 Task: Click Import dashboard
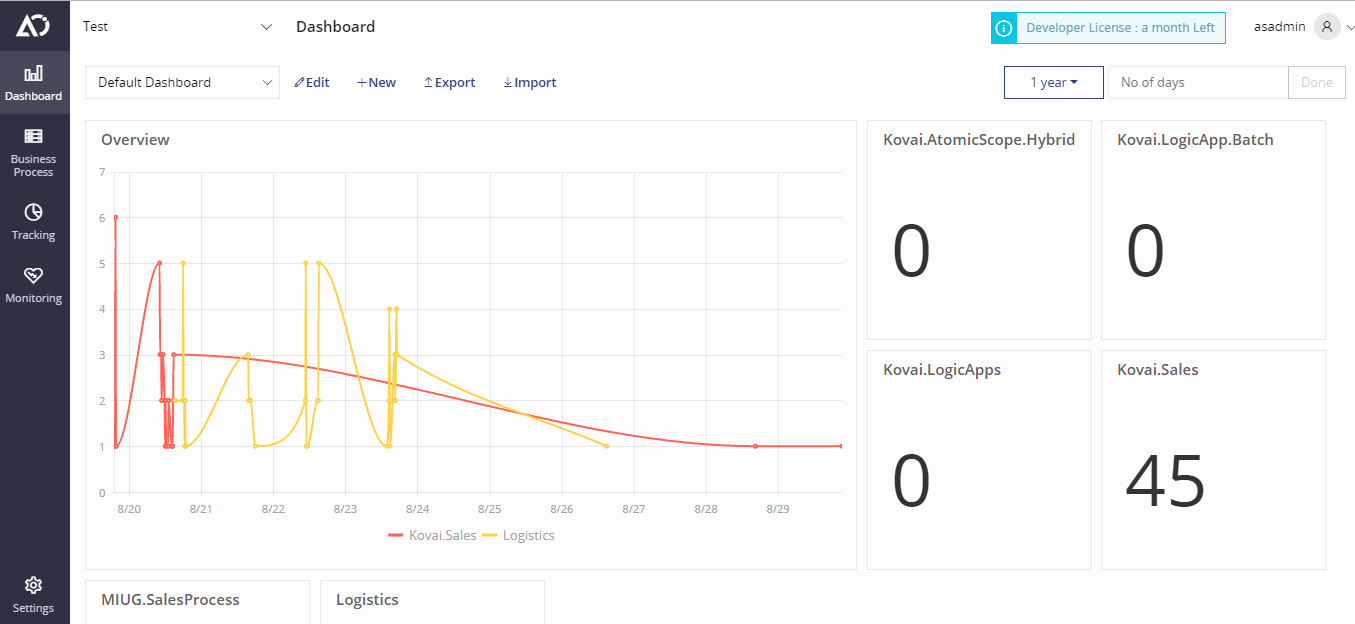click(529, 83)
